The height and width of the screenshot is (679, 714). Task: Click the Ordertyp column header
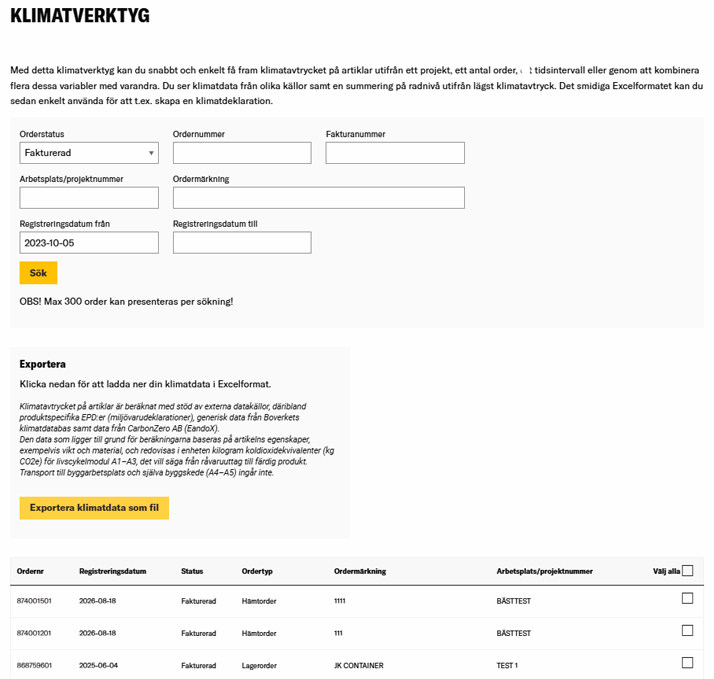(257, 571)
